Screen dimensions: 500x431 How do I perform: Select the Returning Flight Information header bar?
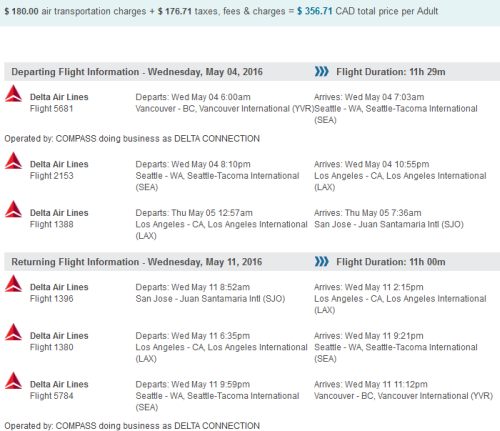[252, 262]
